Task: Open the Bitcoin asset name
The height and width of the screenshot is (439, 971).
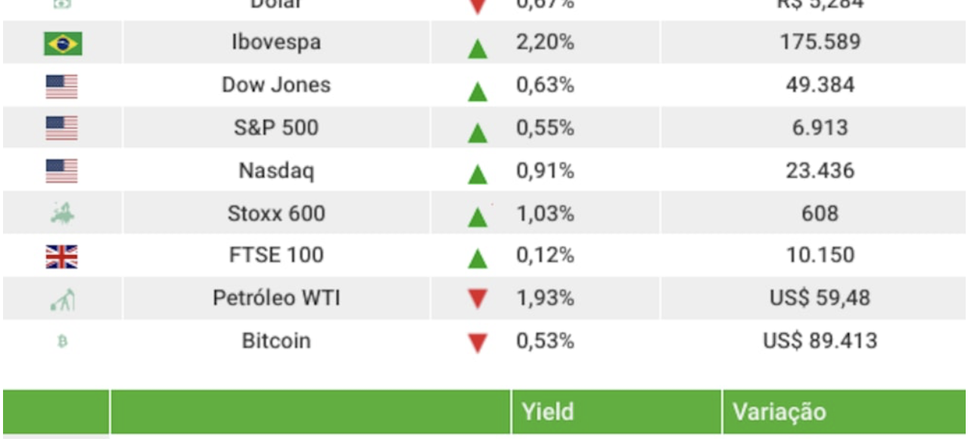Action: [x=276, y=341]
